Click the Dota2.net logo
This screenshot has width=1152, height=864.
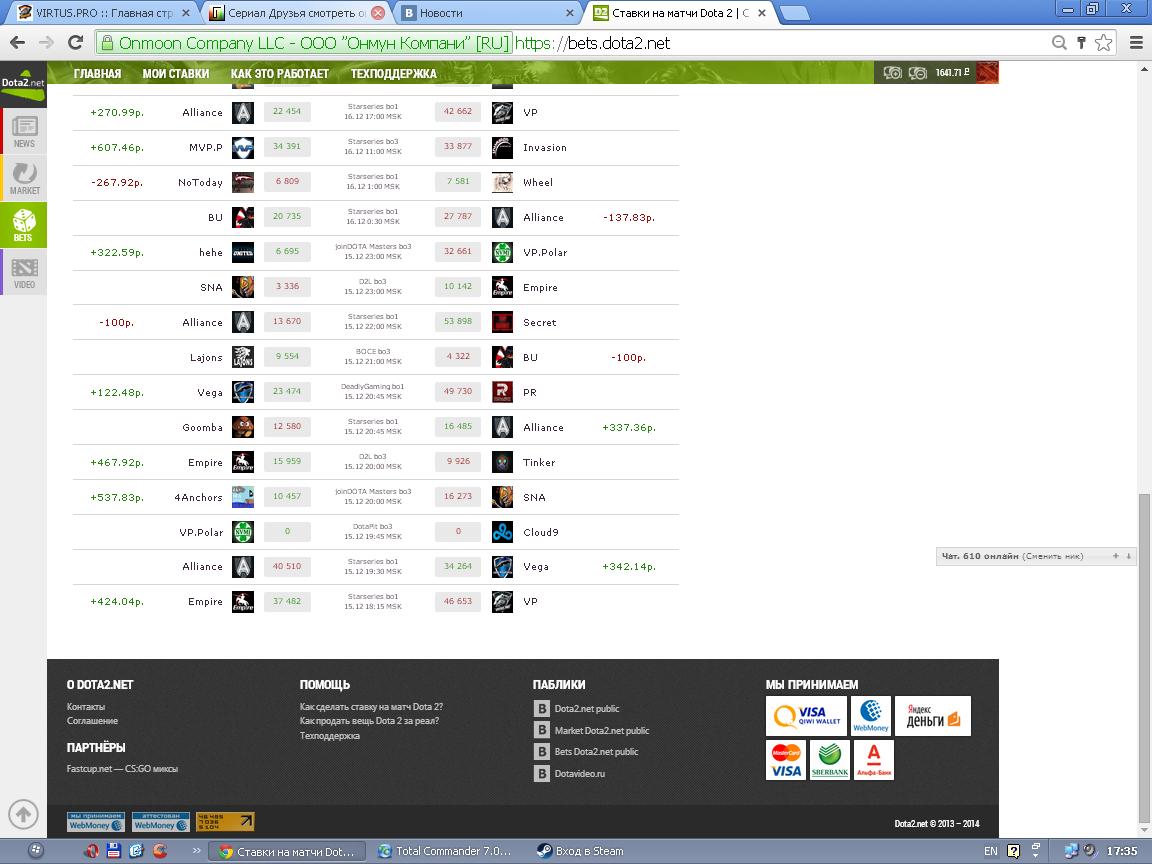23,84
